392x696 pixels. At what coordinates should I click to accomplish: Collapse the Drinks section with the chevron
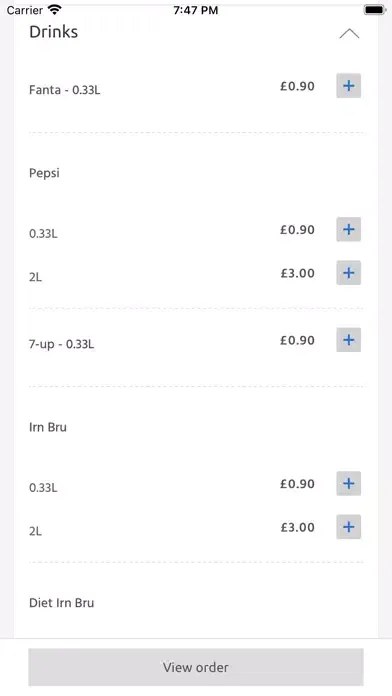click(349, 34)
